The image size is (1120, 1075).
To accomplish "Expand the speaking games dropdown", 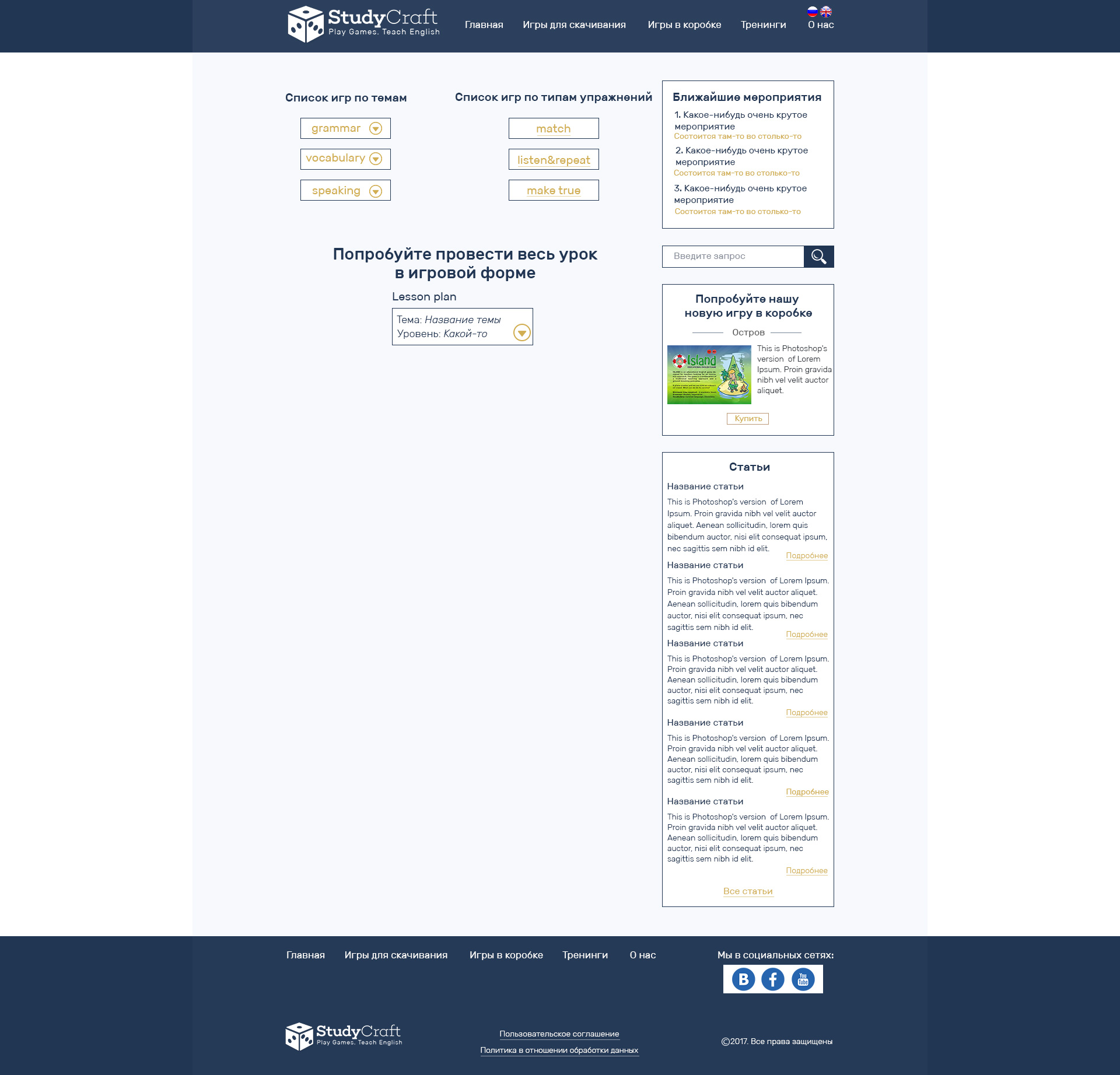I will click(x=345, y=190).
